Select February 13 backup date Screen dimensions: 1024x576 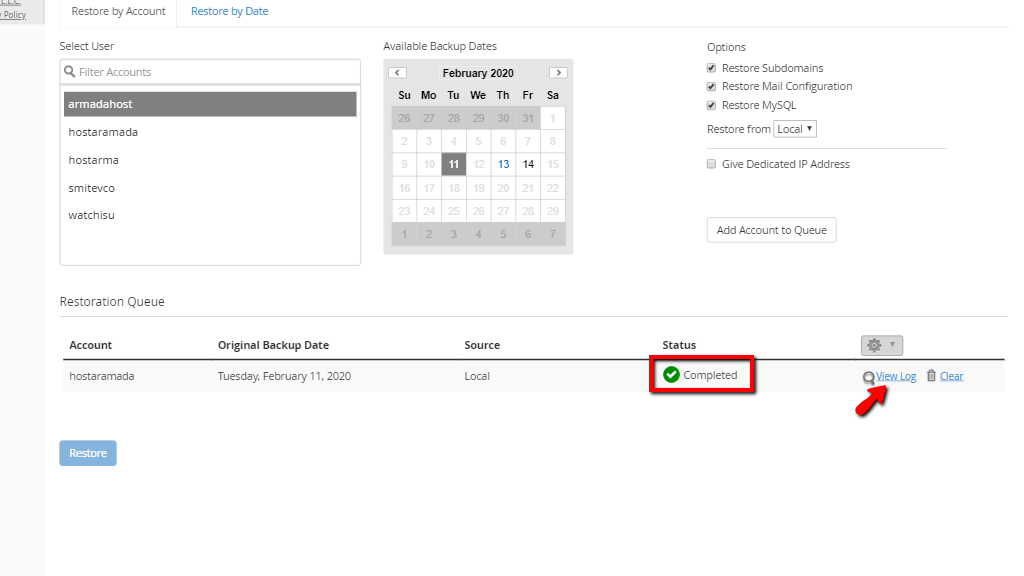[x=504, y=164]
